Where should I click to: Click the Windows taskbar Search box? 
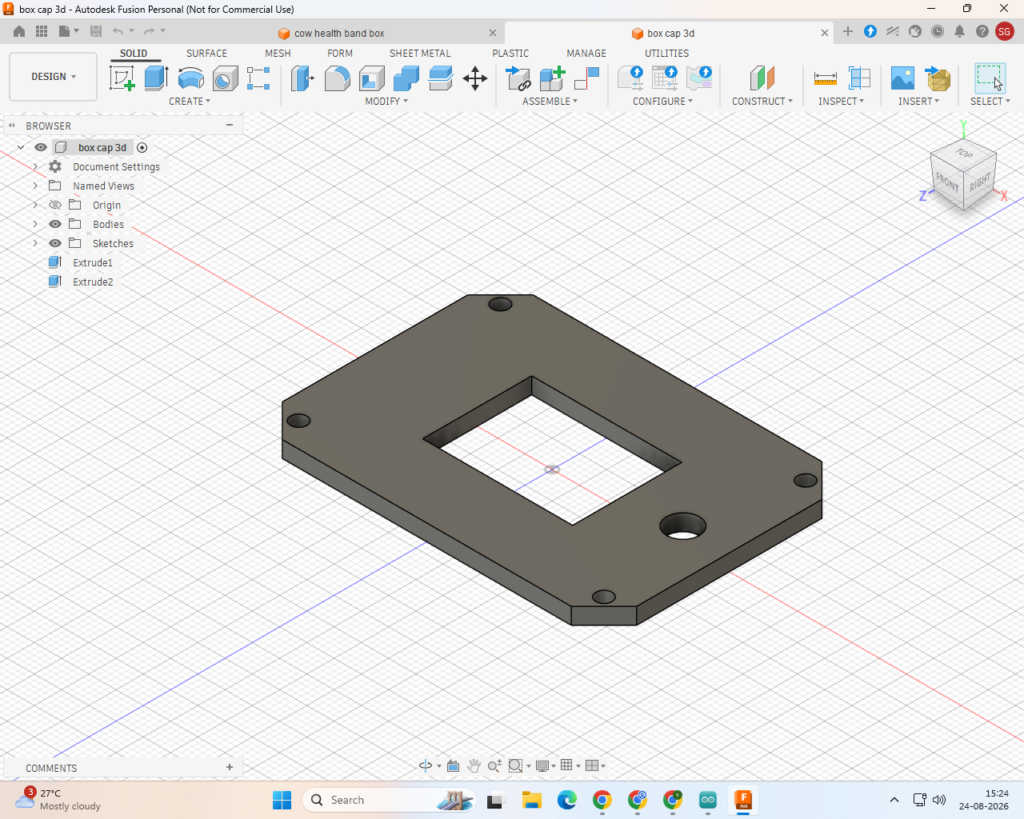(x=389, y=800)
